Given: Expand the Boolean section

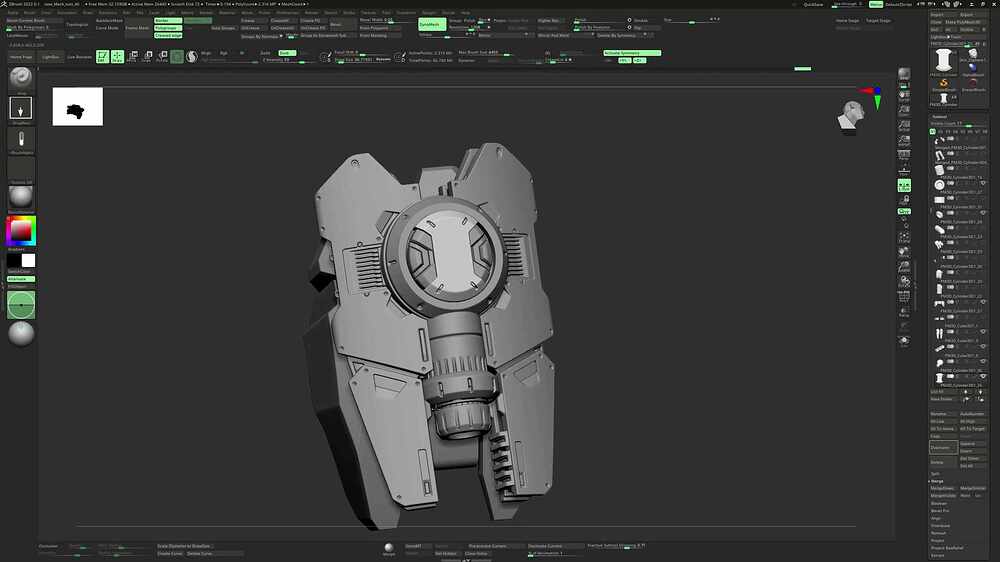Looking at the screenshot, I should click(x=939, y=503).
